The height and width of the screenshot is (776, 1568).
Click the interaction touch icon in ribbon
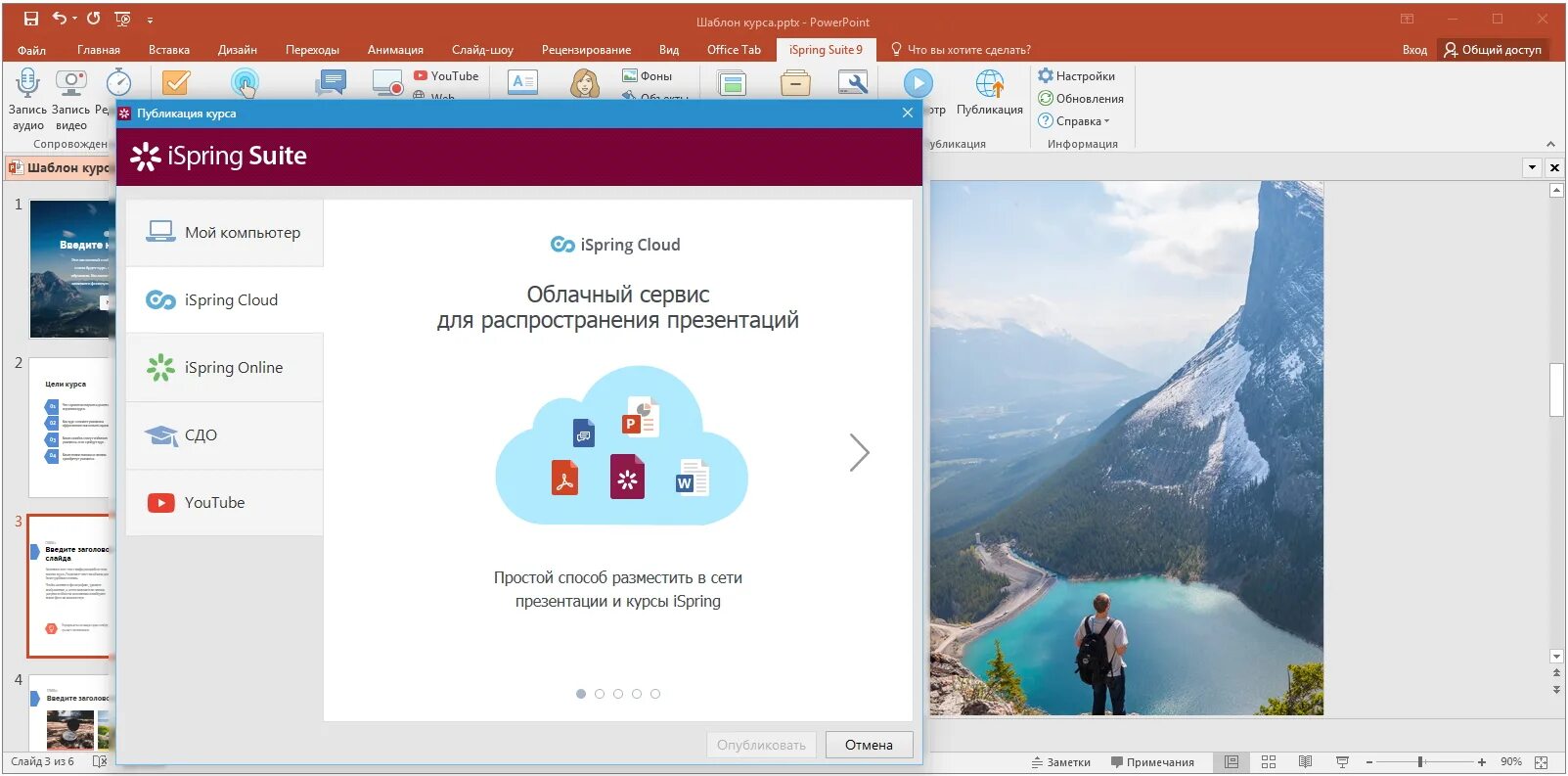(x=245, y=83)
